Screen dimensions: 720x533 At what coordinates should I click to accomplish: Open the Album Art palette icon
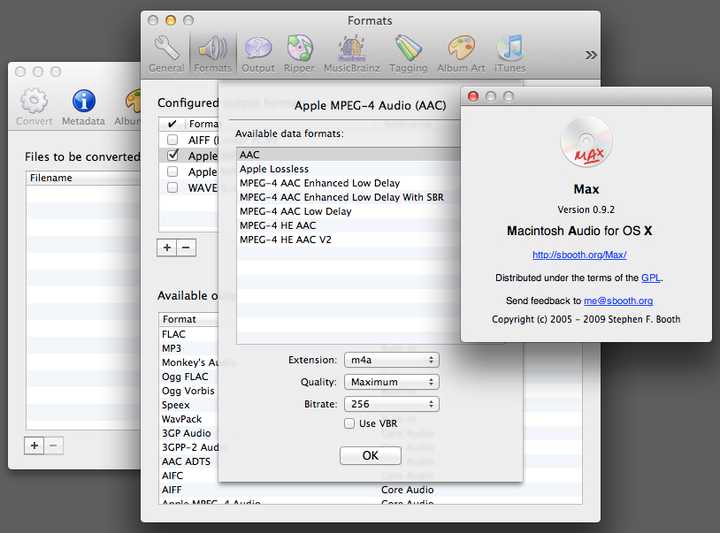(x=461, y=54)
